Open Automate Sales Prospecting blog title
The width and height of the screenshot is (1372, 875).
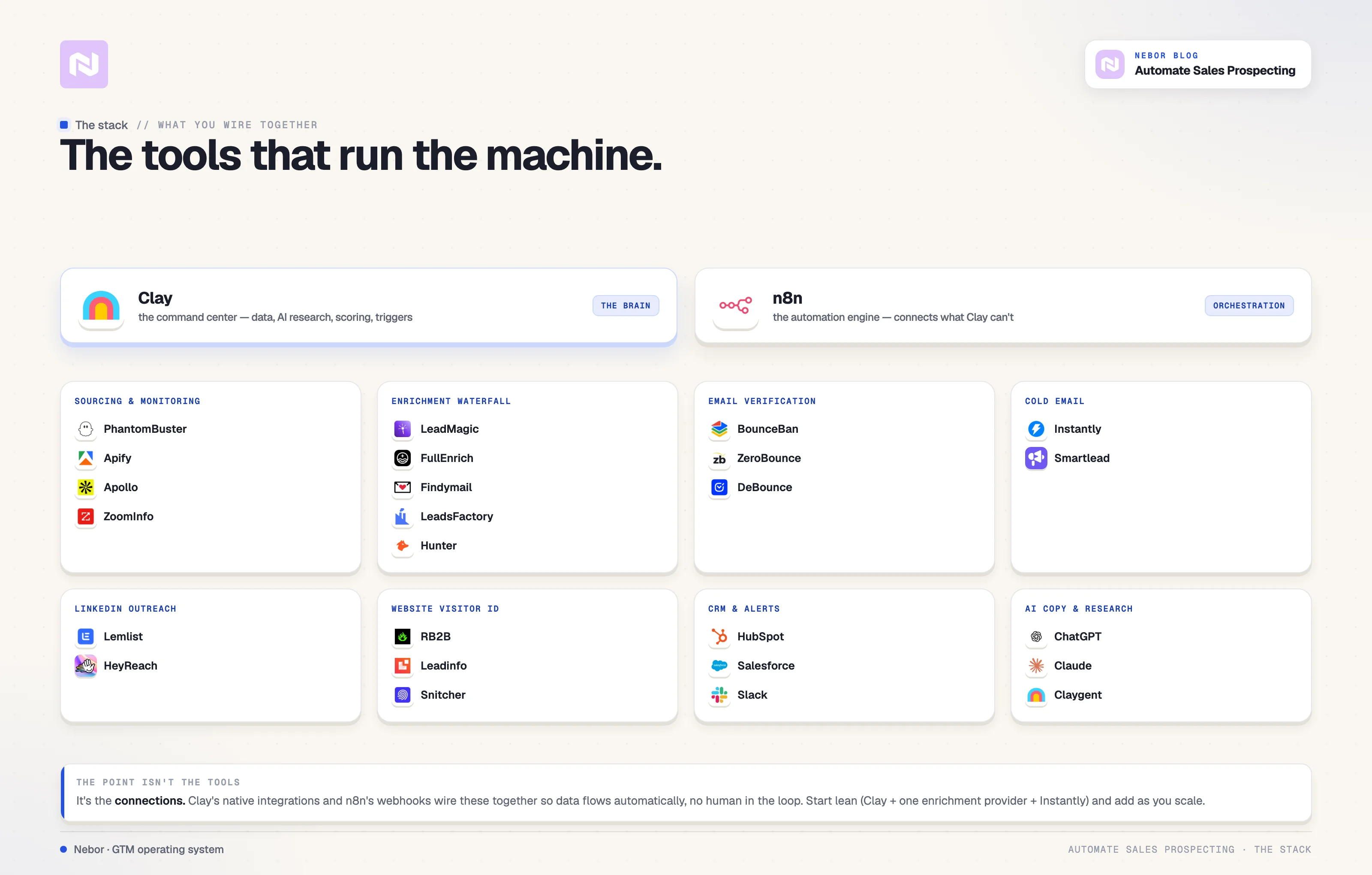tap(1214, 71)
